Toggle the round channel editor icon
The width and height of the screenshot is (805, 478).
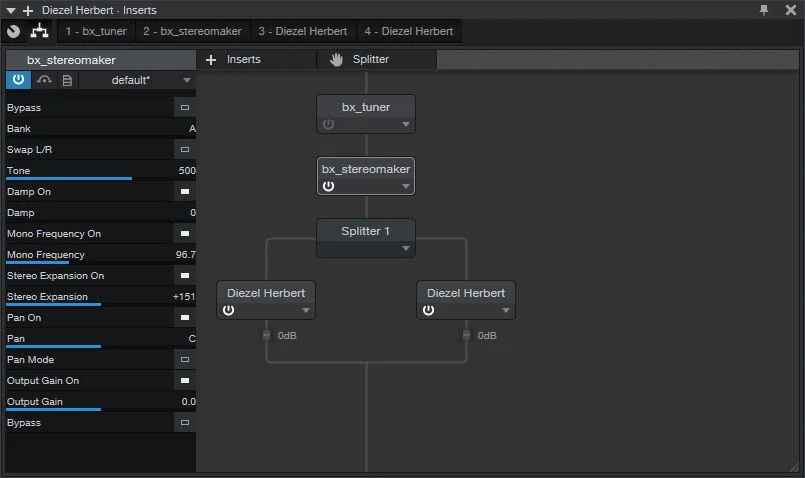(x=14, y=31)
